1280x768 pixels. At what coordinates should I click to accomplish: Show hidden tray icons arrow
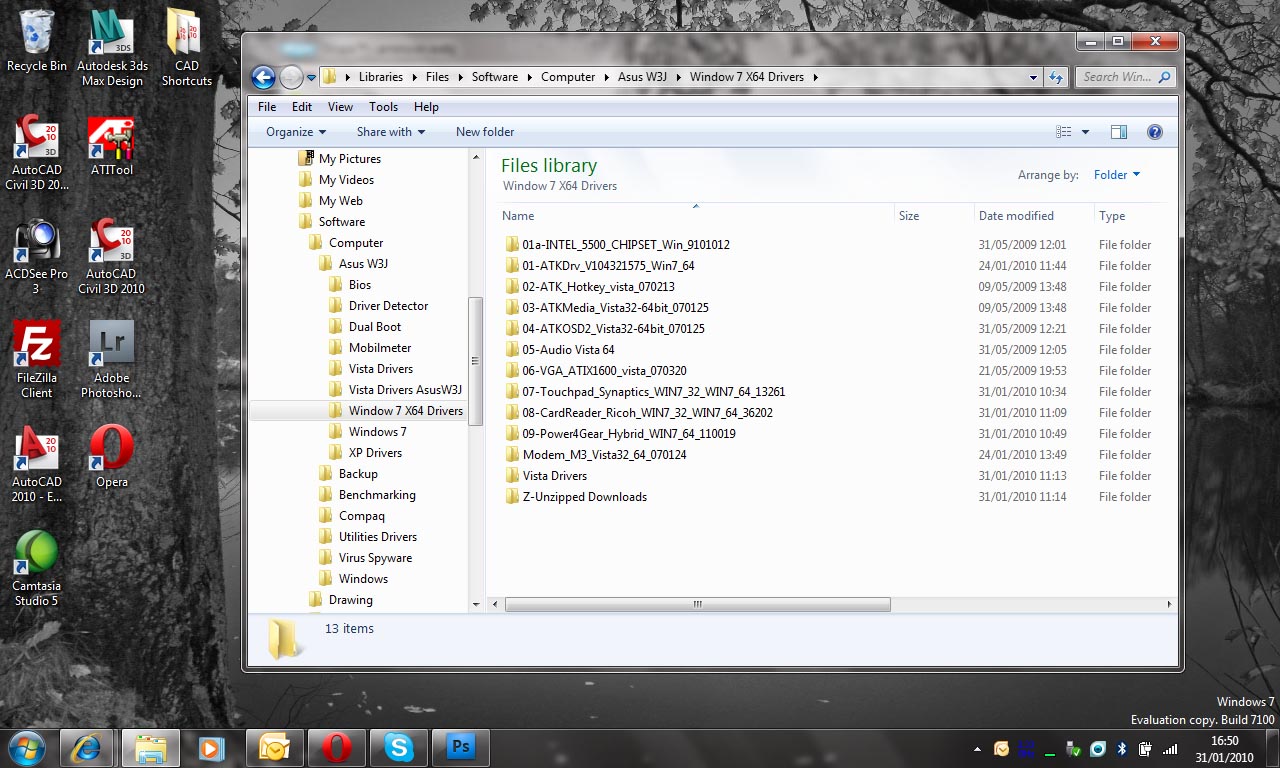pyautogui.click(x=977, y=749)
